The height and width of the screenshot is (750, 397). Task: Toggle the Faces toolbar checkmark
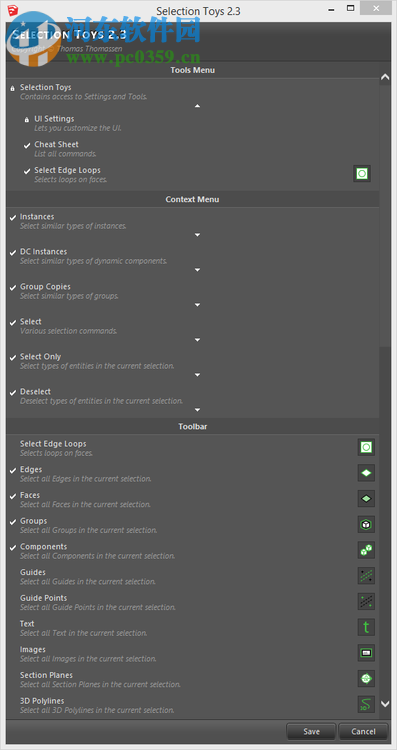coord(13,496)
